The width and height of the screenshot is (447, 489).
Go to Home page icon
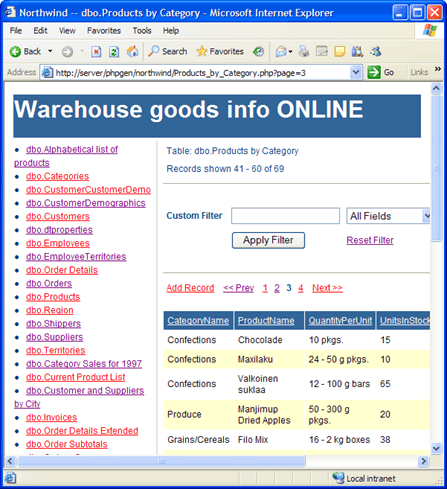[132, 51]
